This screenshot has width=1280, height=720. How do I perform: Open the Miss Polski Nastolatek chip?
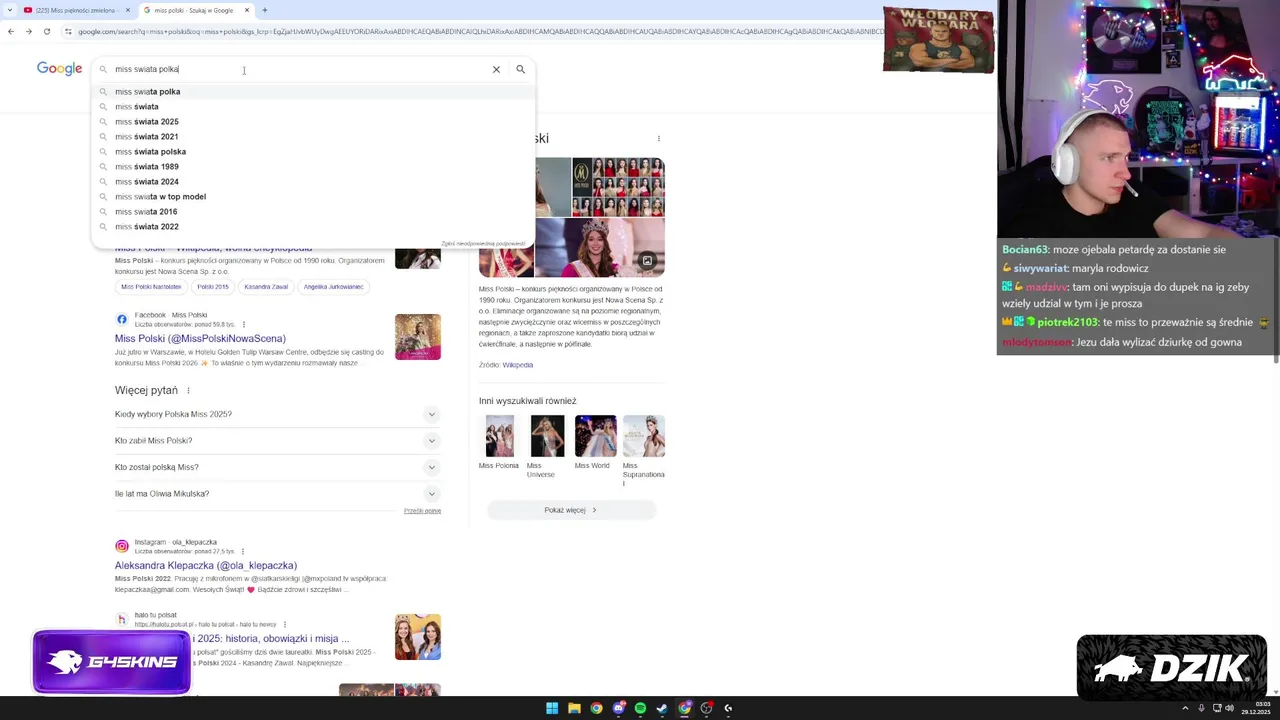click(x=151, y=286)
